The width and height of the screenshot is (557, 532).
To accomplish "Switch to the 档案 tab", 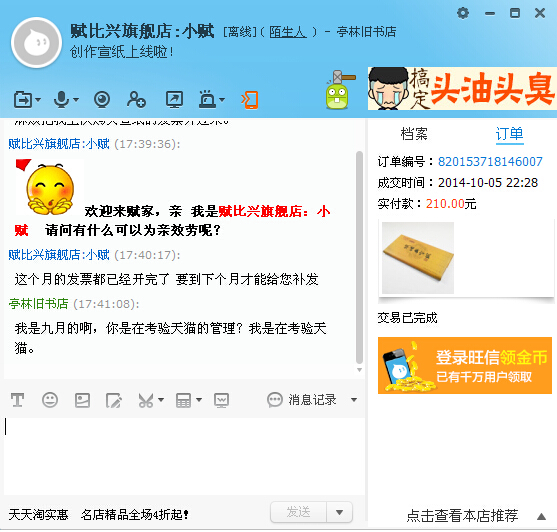I will [414, 134].
